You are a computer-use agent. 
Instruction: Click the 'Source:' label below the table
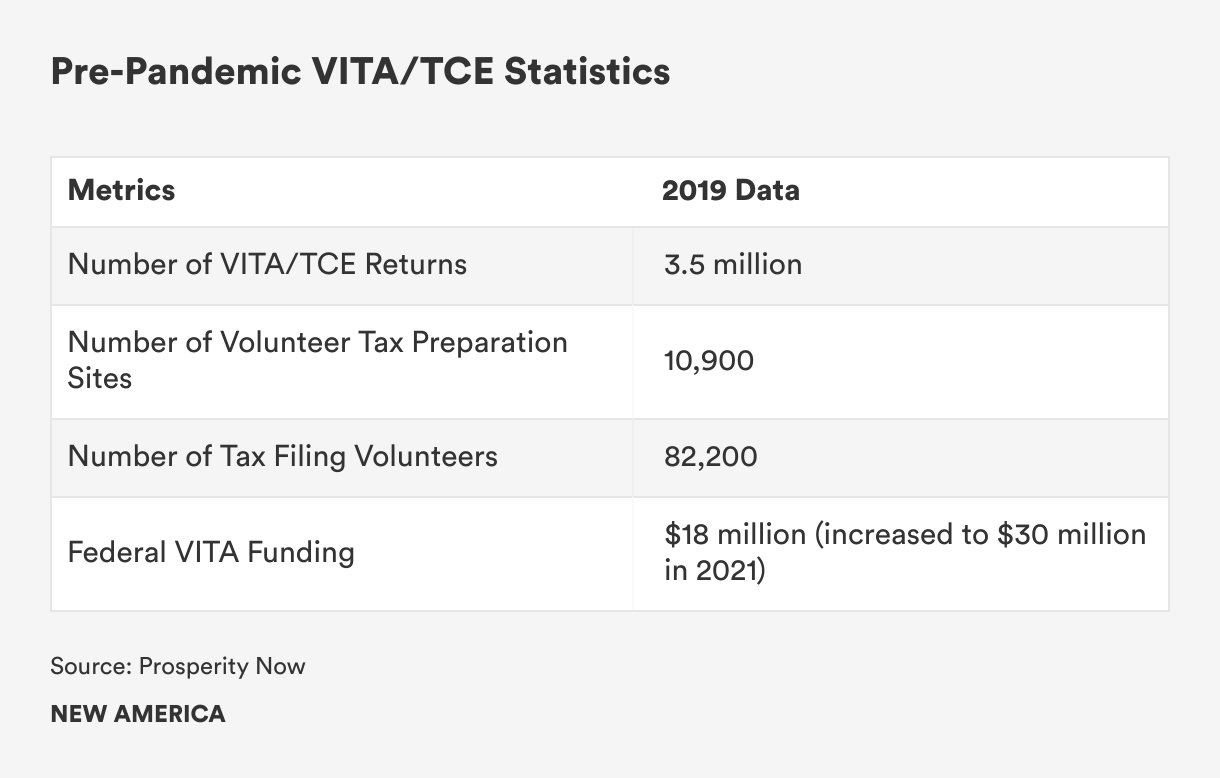(90, 666)
